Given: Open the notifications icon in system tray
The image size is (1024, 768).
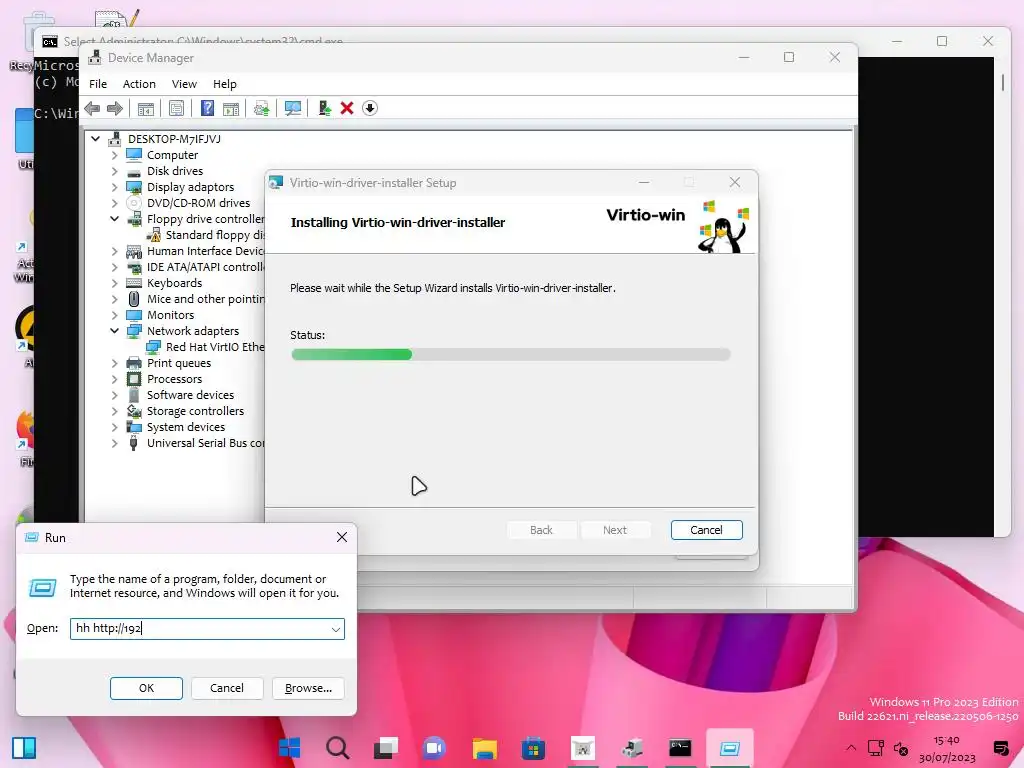Looking at the screenshot, I should click(1000, 748).
